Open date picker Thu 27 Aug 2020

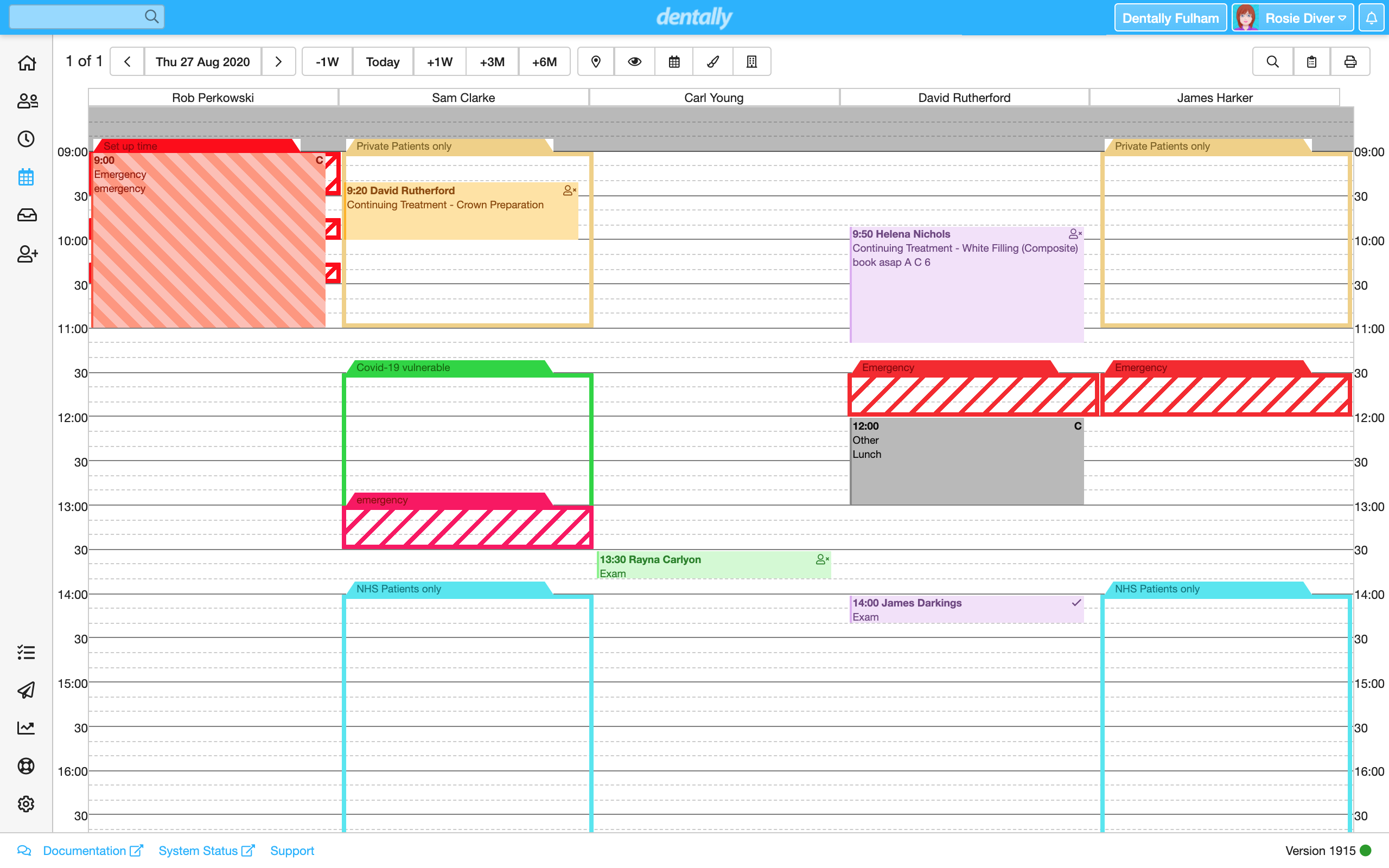tap(202, 61)
